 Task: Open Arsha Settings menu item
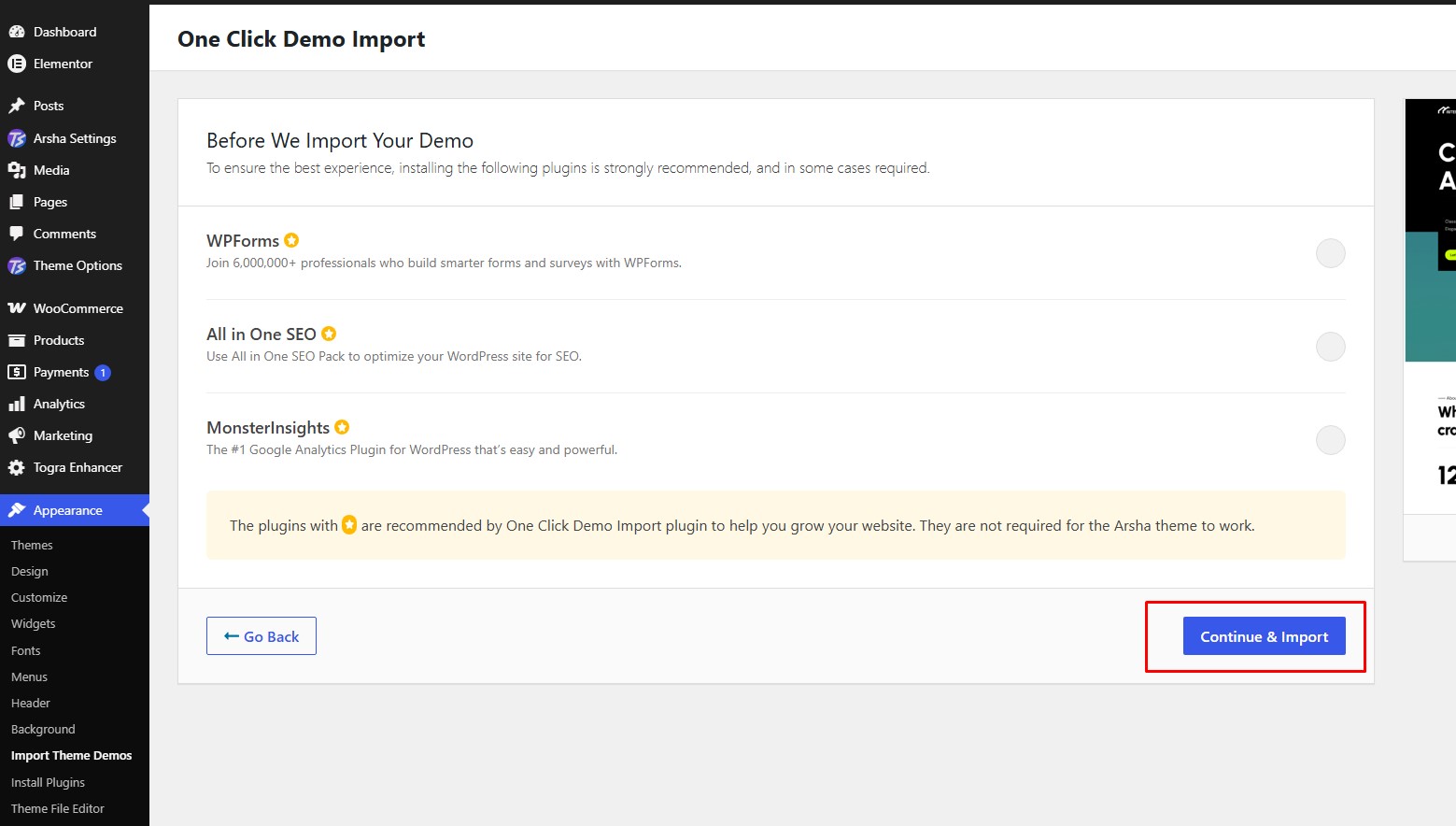(x=75, y=138)
